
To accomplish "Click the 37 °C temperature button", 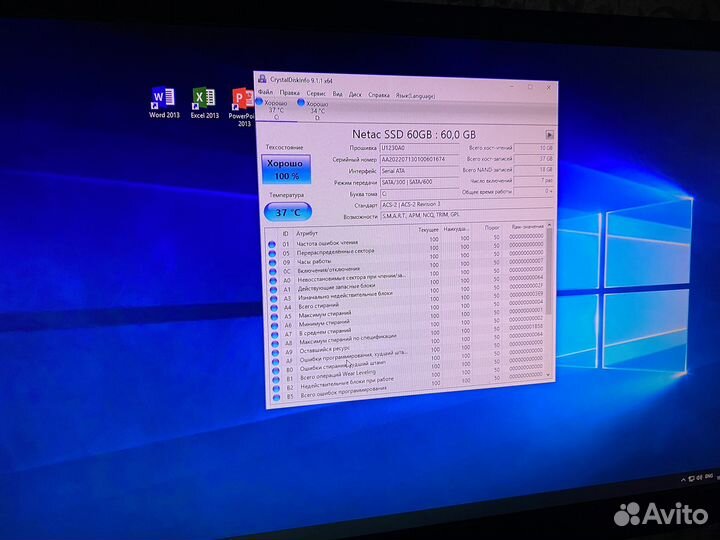I will coord(288,212).
